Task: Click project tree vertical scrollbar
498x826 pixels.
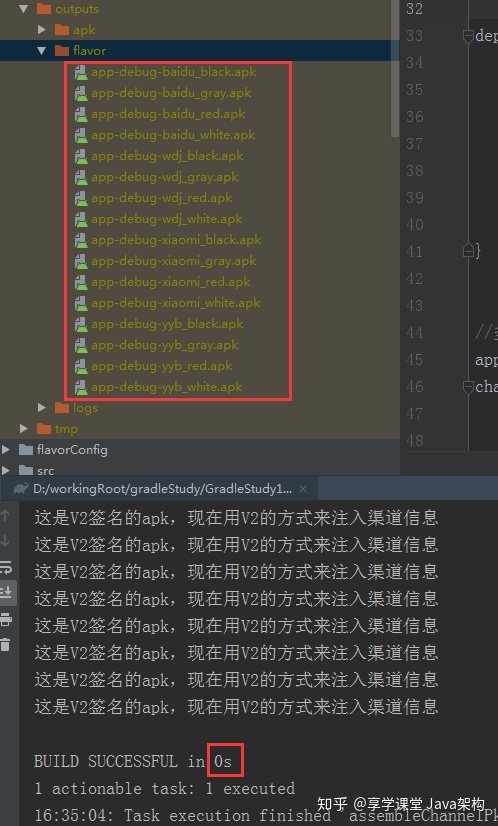Action: click(395, 68)
